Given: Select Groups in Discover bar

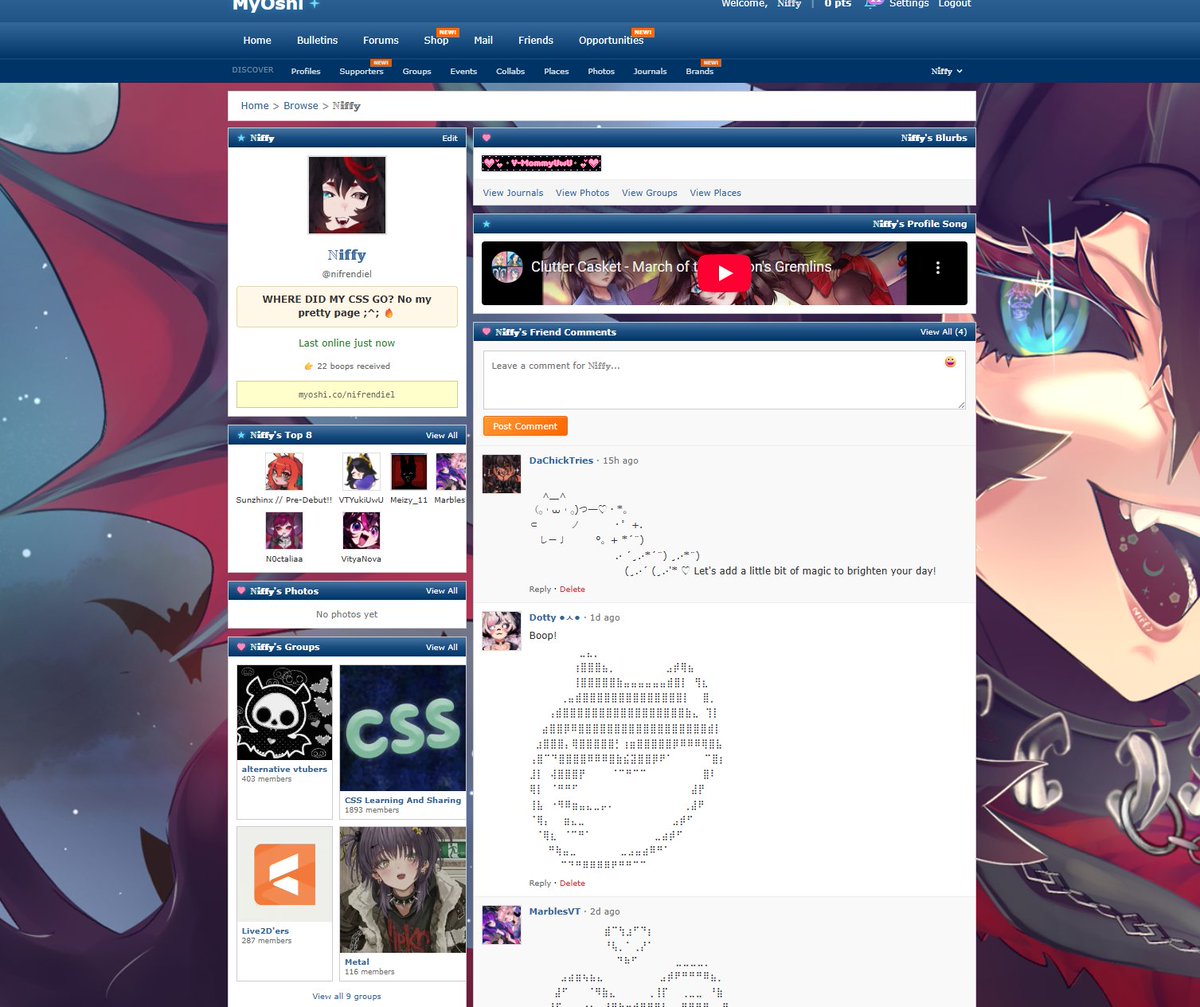Looking at the screenshot, I should coord(417,71).
